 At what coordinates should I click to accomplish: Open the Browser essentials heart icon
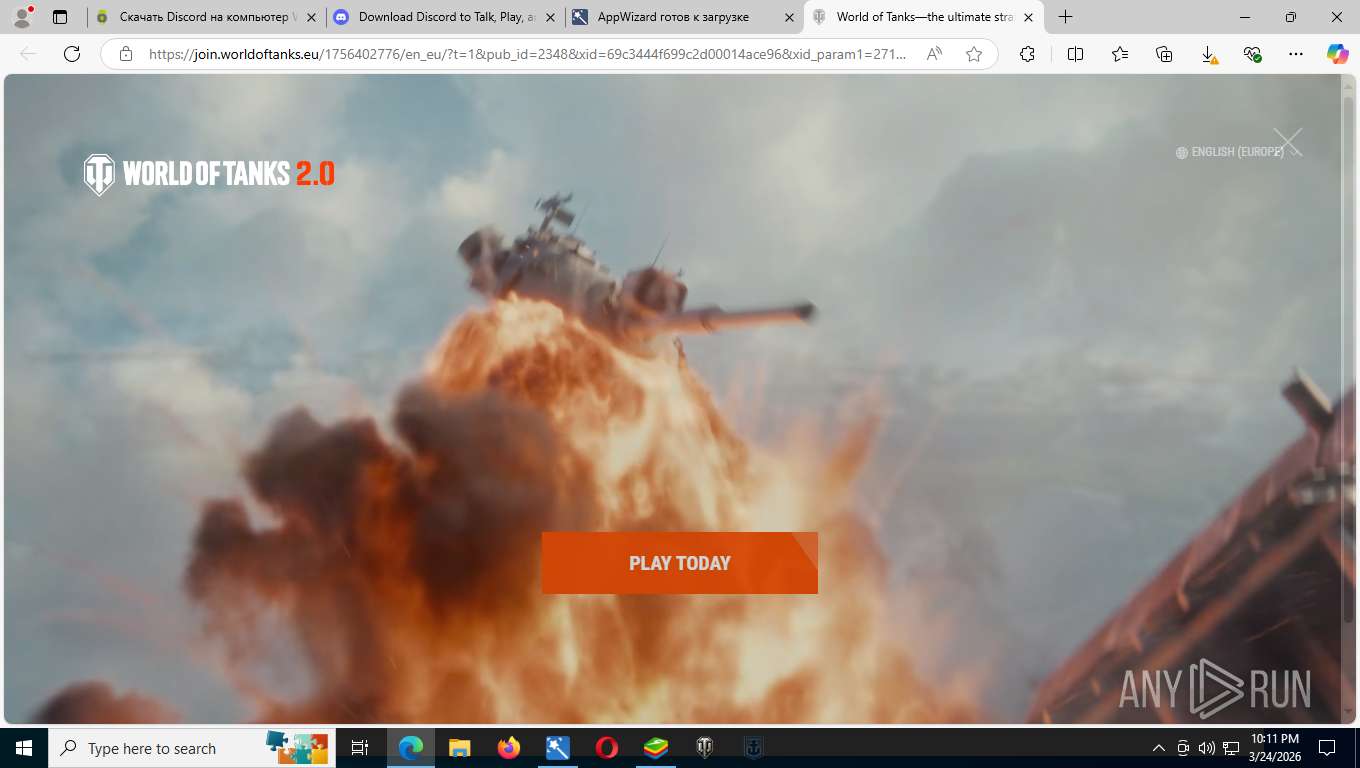pyautogui.click(x=1252, y=54)
